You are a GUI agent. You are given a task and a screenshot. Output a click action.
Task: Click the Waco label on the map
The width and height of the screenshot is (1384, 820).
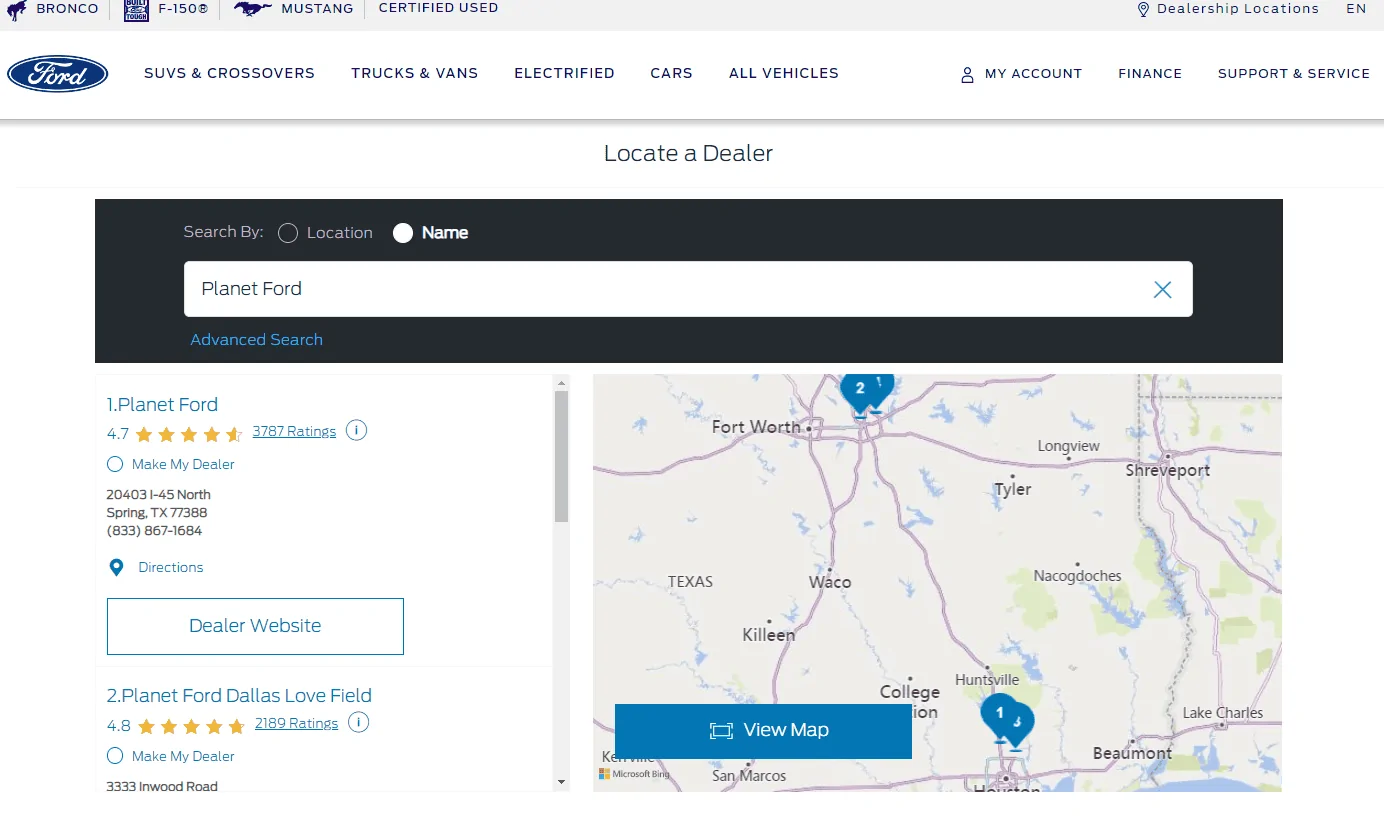pyautogui.click(x=830, y=581)
